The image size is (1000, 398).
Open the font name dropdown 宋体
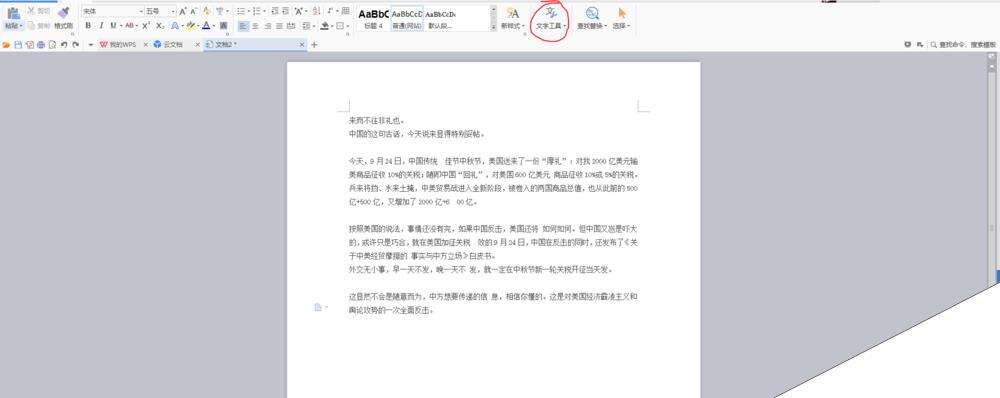(112, 11)
